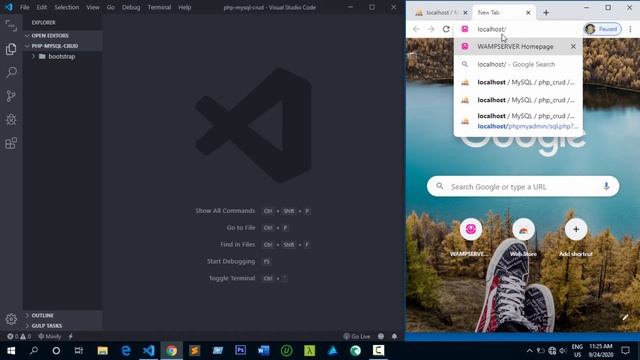Close the localhost tab in Chrome
This screenshot has height=360, width=640.
point(465,13)
